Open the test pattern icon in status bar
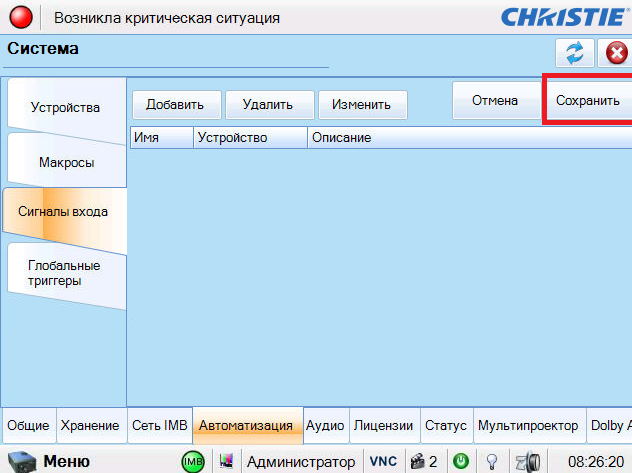Image resolution: width=632 pixels, height=473 pixels. [x=227, y=461]
